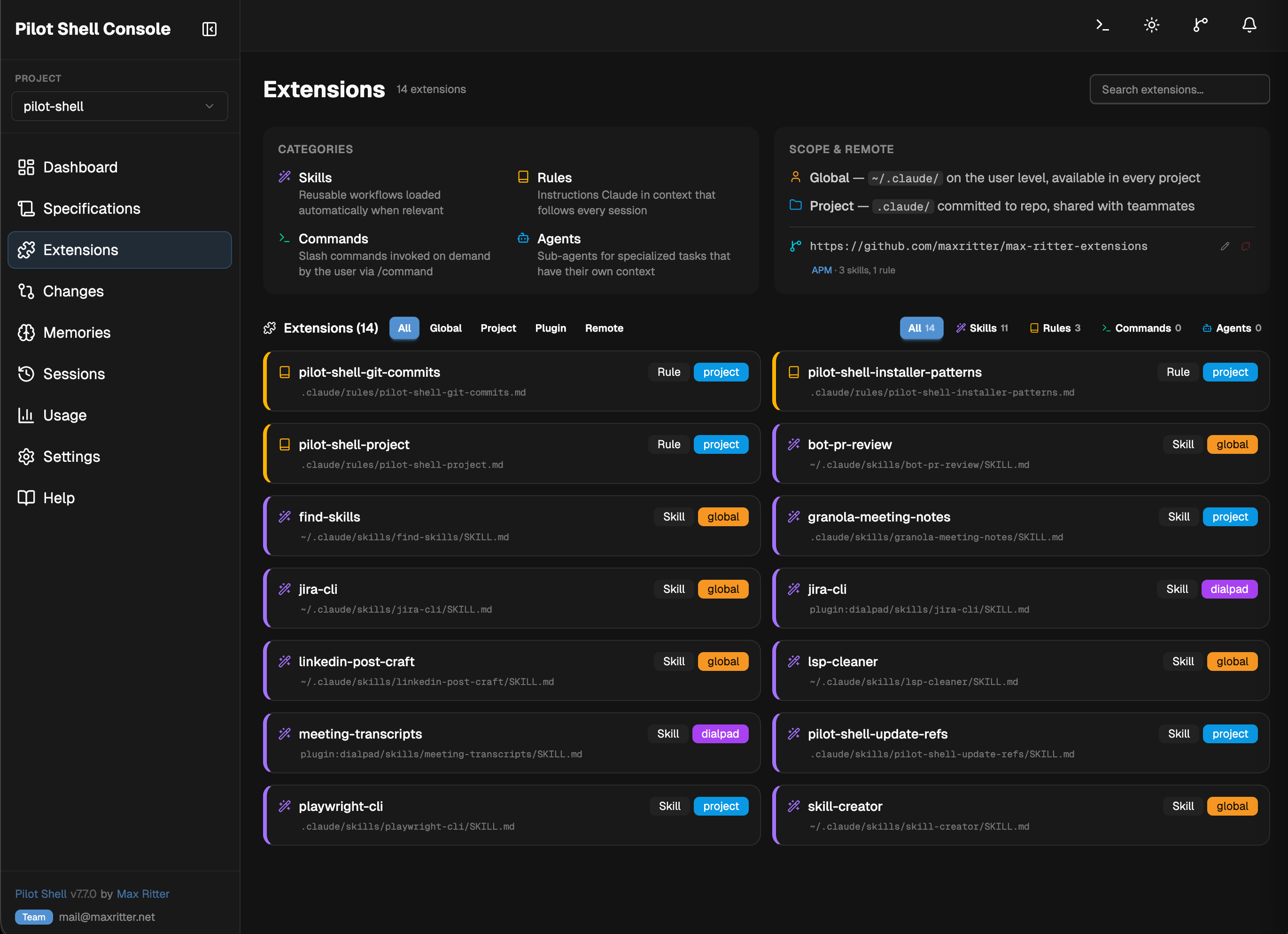
Task: Open the pilot-shell project selector
Action: pos(119,106)
